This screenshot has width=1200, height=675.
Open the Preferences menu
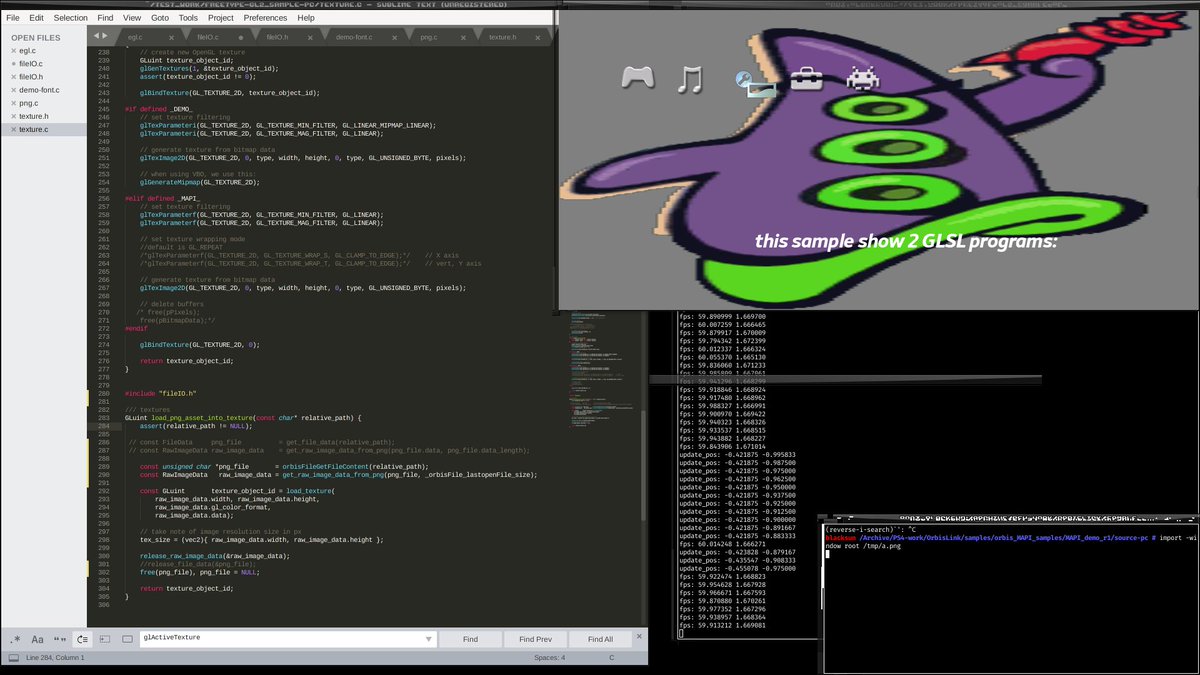pos(265,18)
